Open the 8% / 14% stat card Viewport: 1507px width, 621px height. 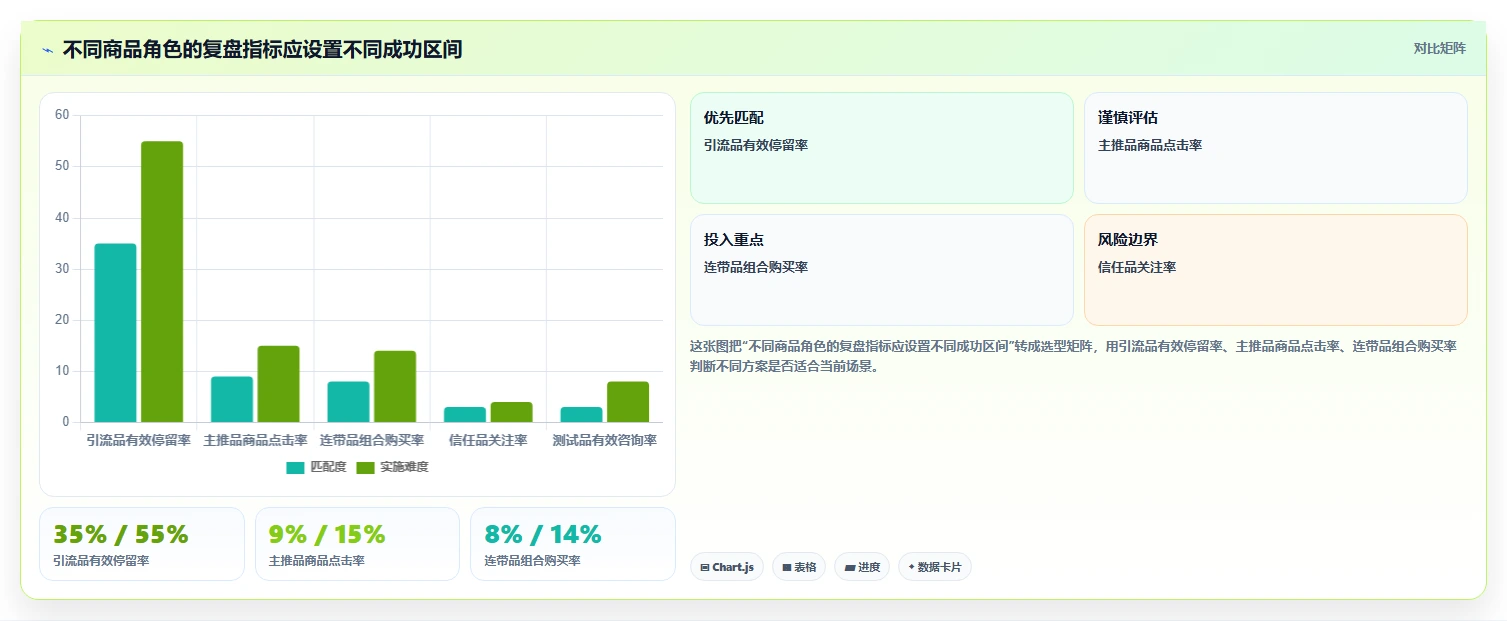pos(573,544)
